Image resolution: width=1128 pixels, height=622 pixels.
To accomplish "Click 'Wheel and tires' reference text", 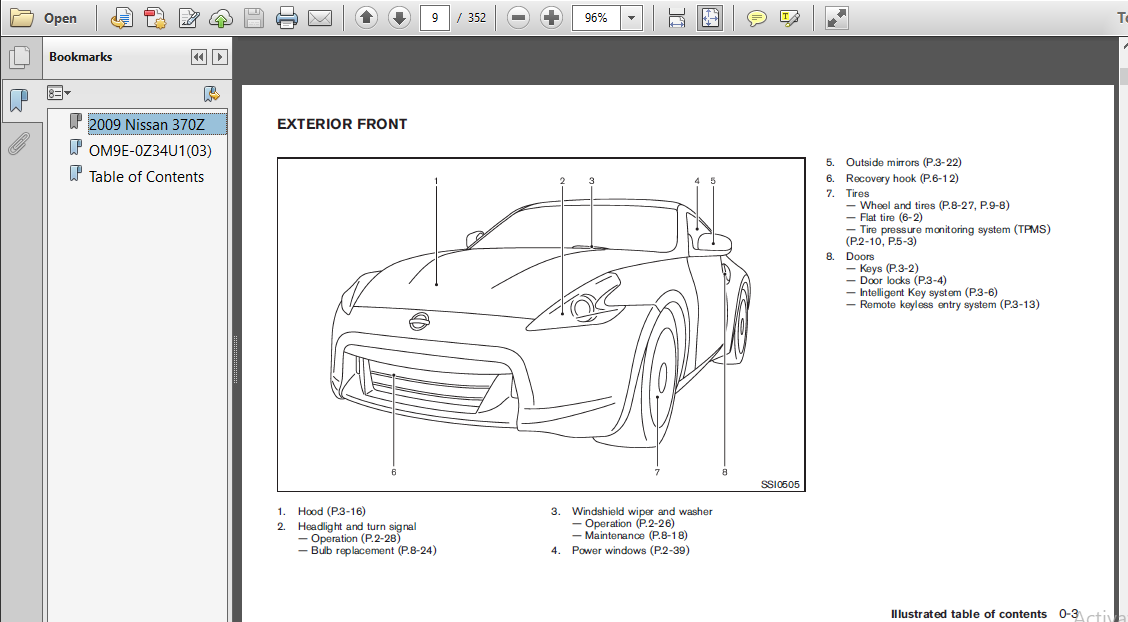I will pyautogui.click(x=898, y=205).
